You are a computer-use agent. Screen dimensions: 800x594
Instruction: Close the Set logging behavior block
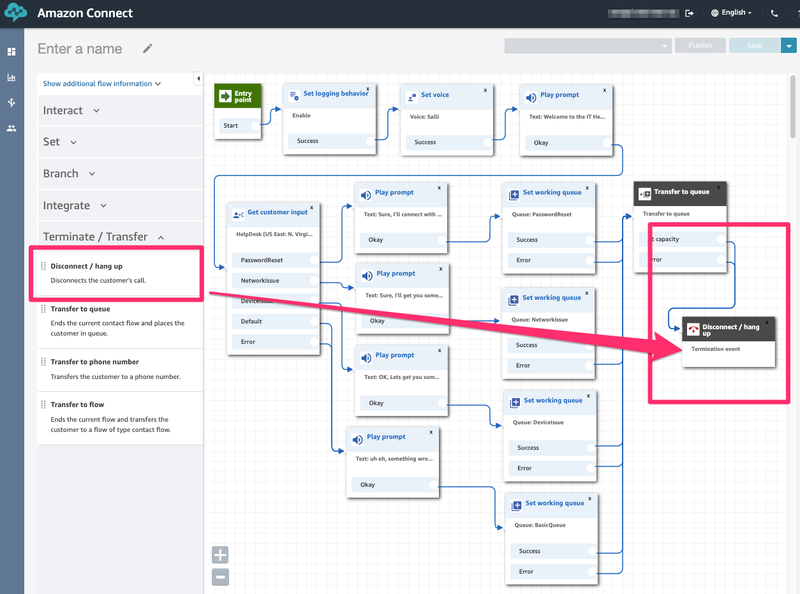pos(367,89)
